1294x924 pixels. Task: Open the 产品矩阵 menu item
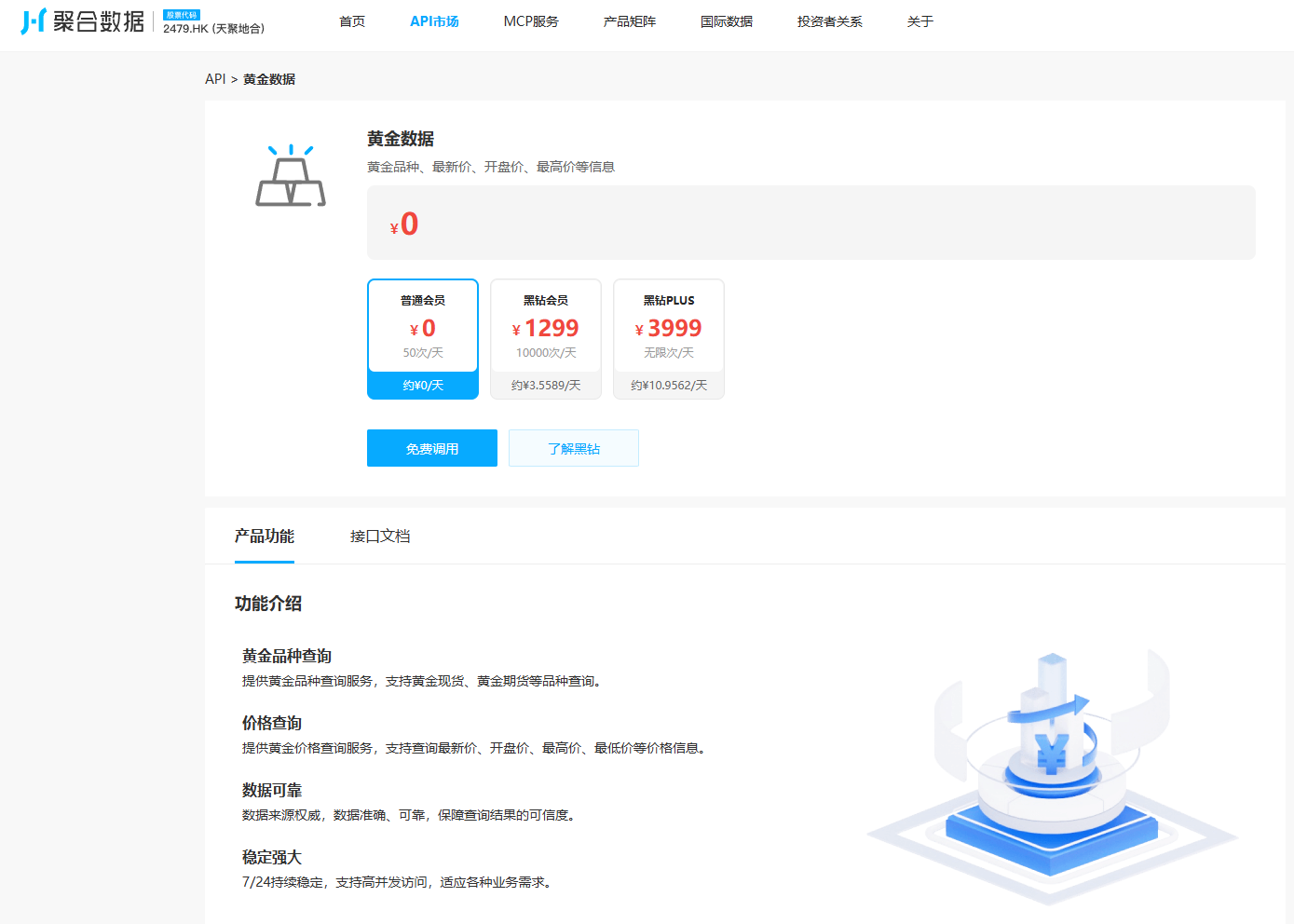click(x=629, y=20)
